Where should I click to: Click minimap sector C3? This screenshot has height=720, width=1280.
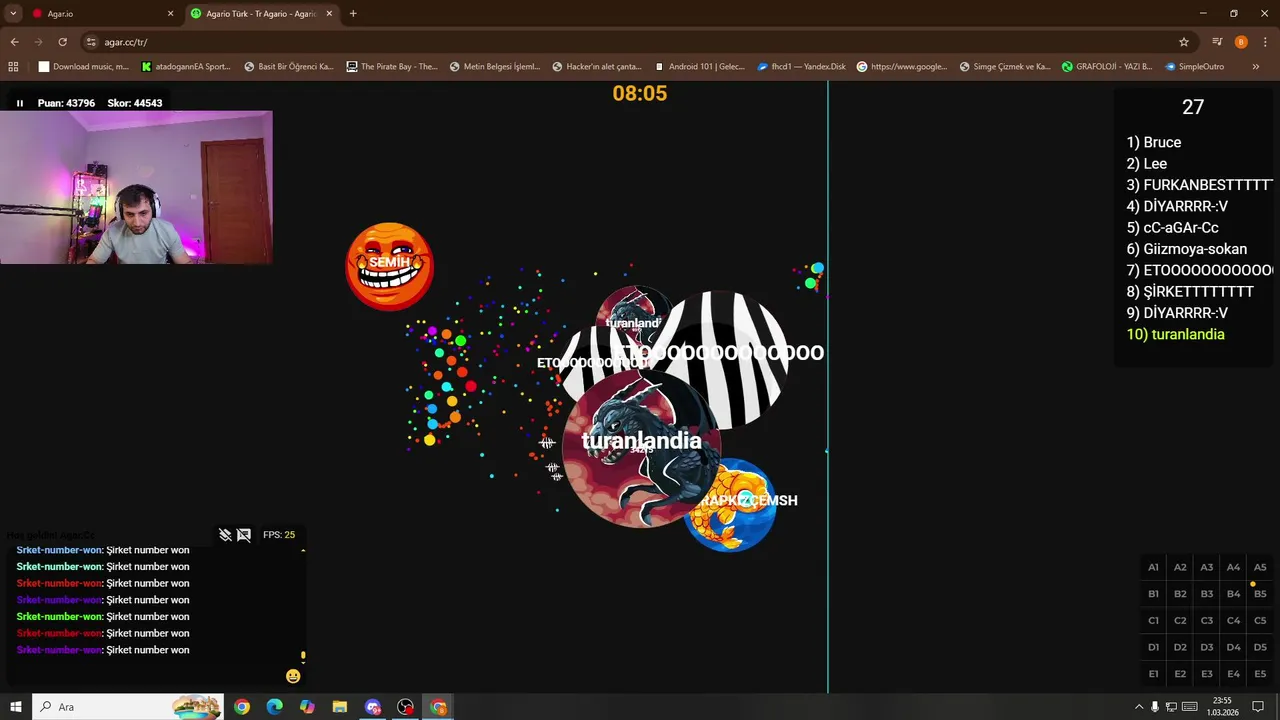pos(1207,620)
